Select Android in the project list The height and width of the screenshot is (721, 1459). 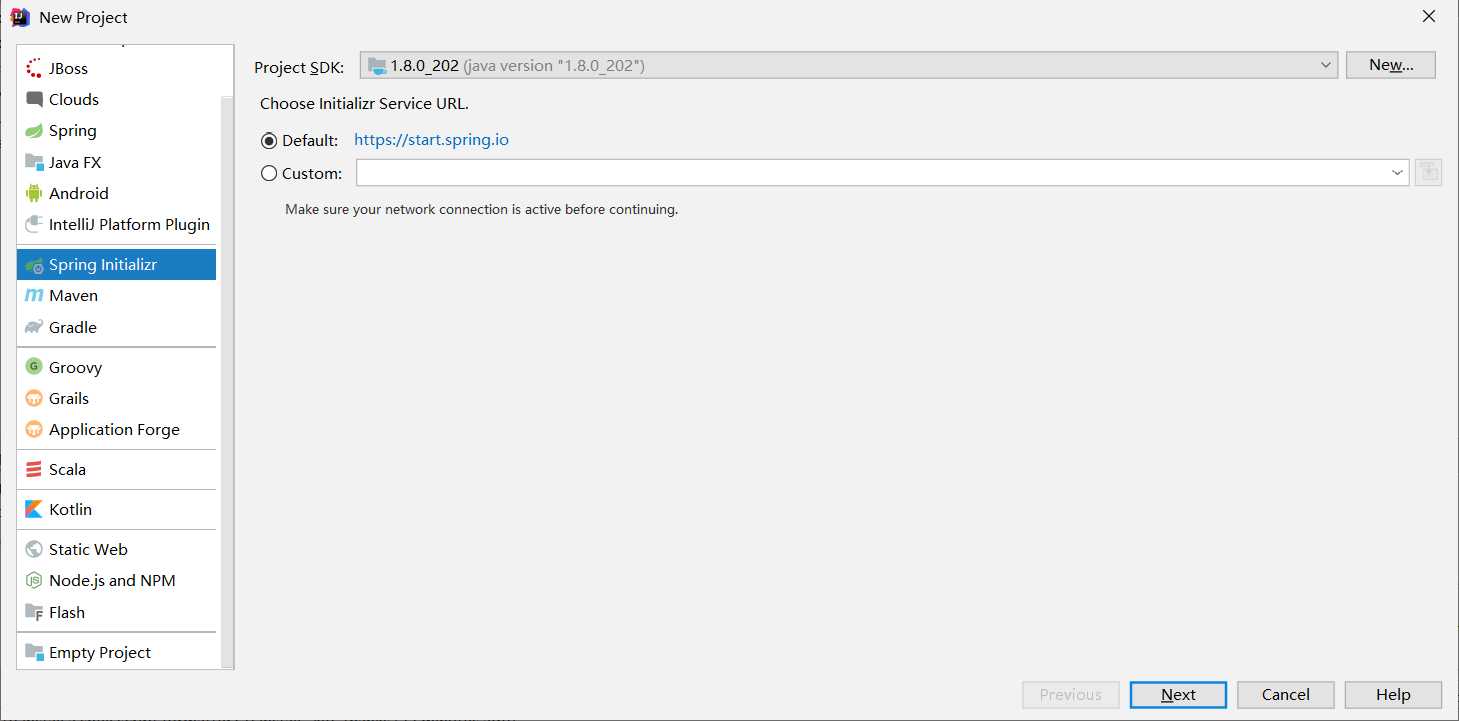(x=116, y=193)
